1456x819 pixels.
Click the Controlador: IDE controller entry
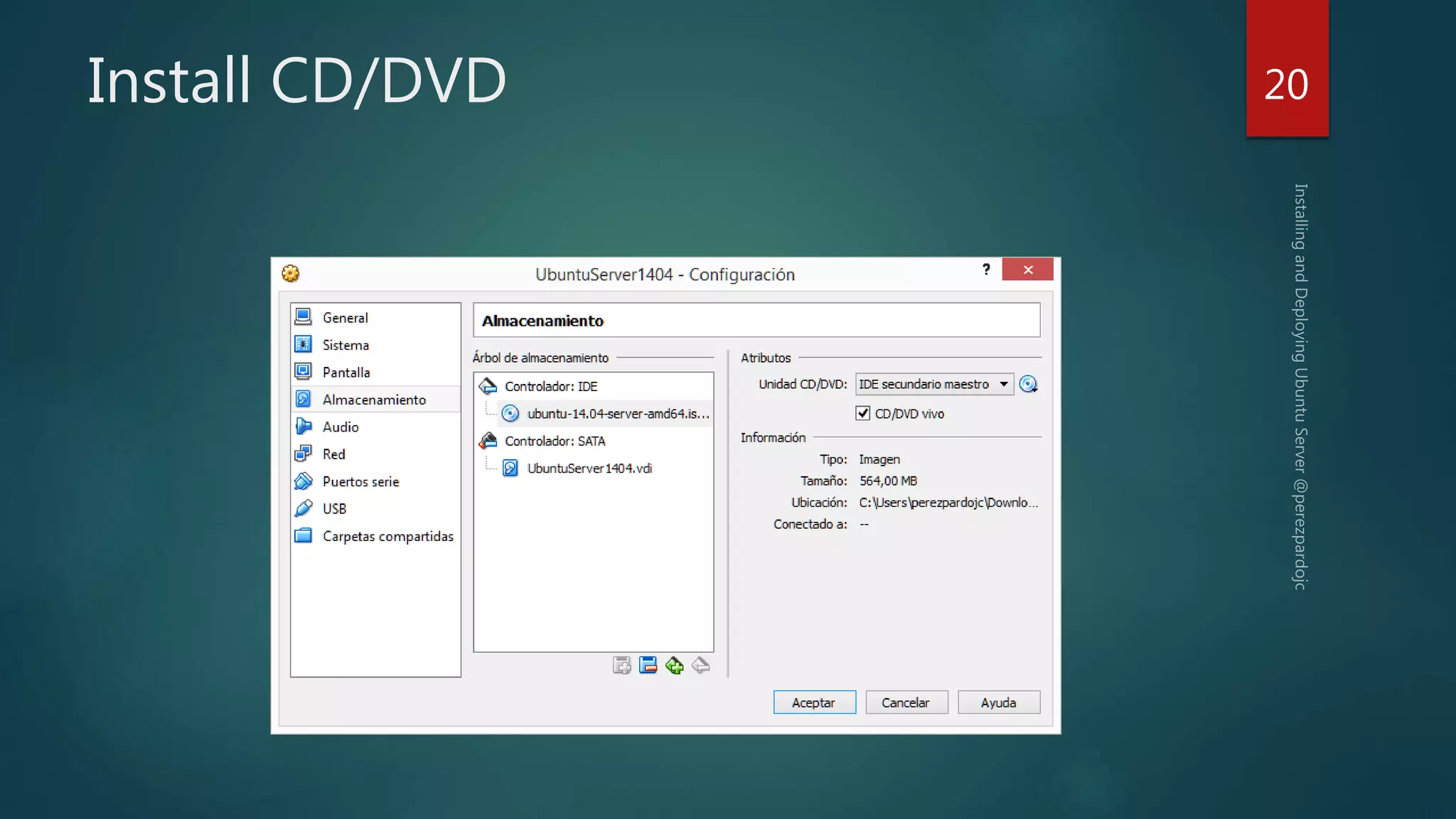point(550,387)
